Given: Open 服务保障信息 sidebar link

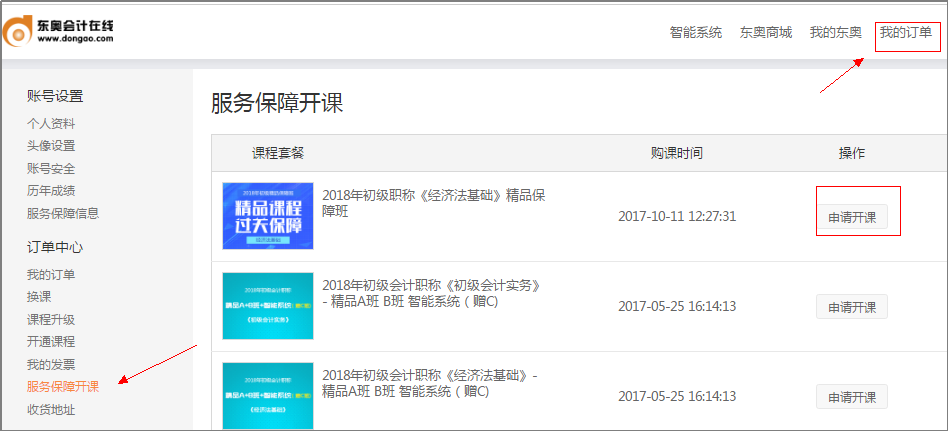Looking at the screenshot, I should [x=63, y=213].
